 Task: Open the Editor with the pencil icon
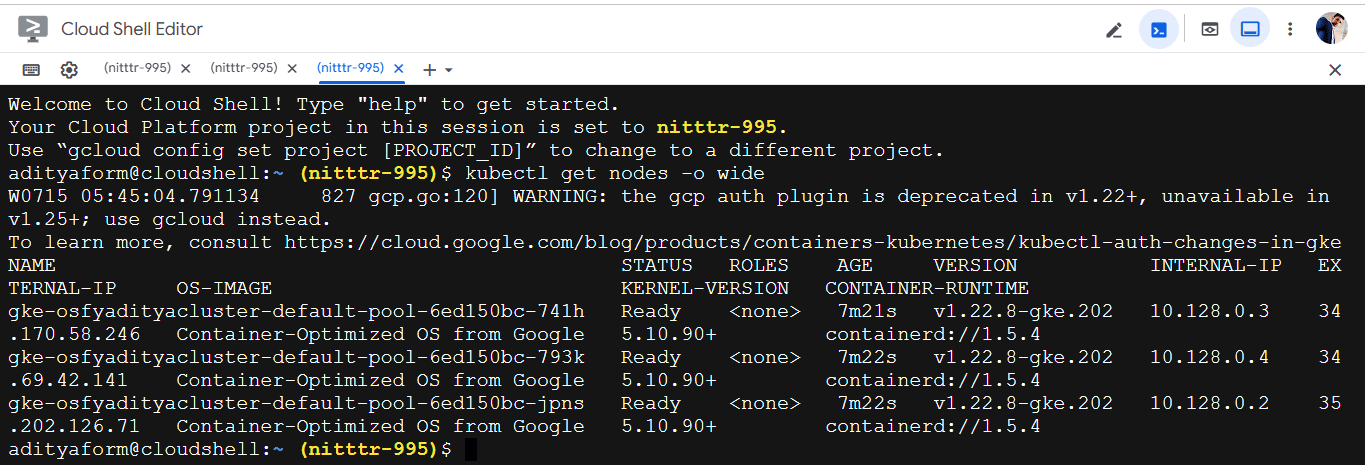tap(1114, 30)
